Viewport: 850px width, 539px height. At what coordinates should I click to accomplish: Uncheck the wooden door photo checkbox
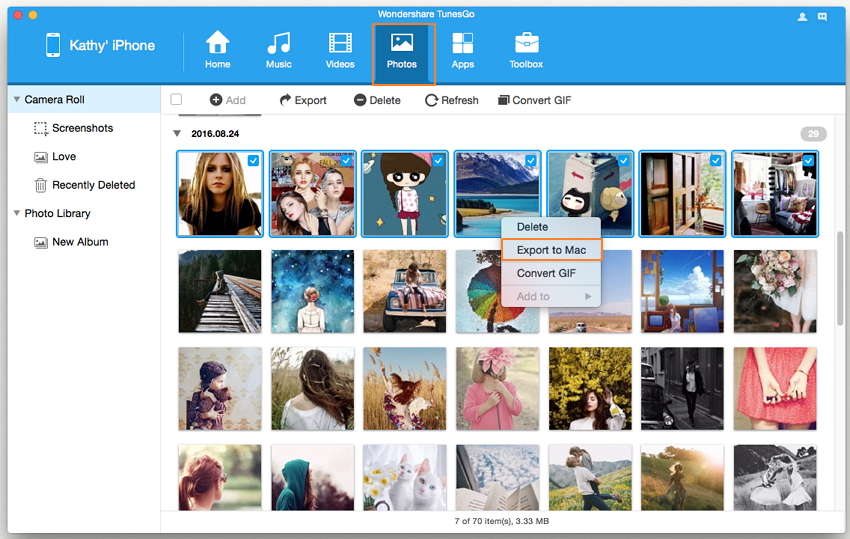coord(715,161)
